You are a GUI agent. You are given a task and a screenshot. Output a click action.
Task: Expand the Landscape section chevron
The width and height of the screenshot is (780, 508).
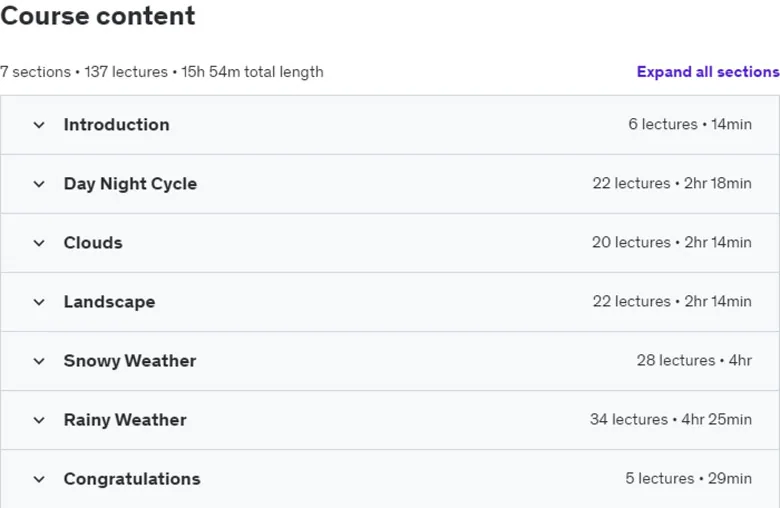[39, 302]
